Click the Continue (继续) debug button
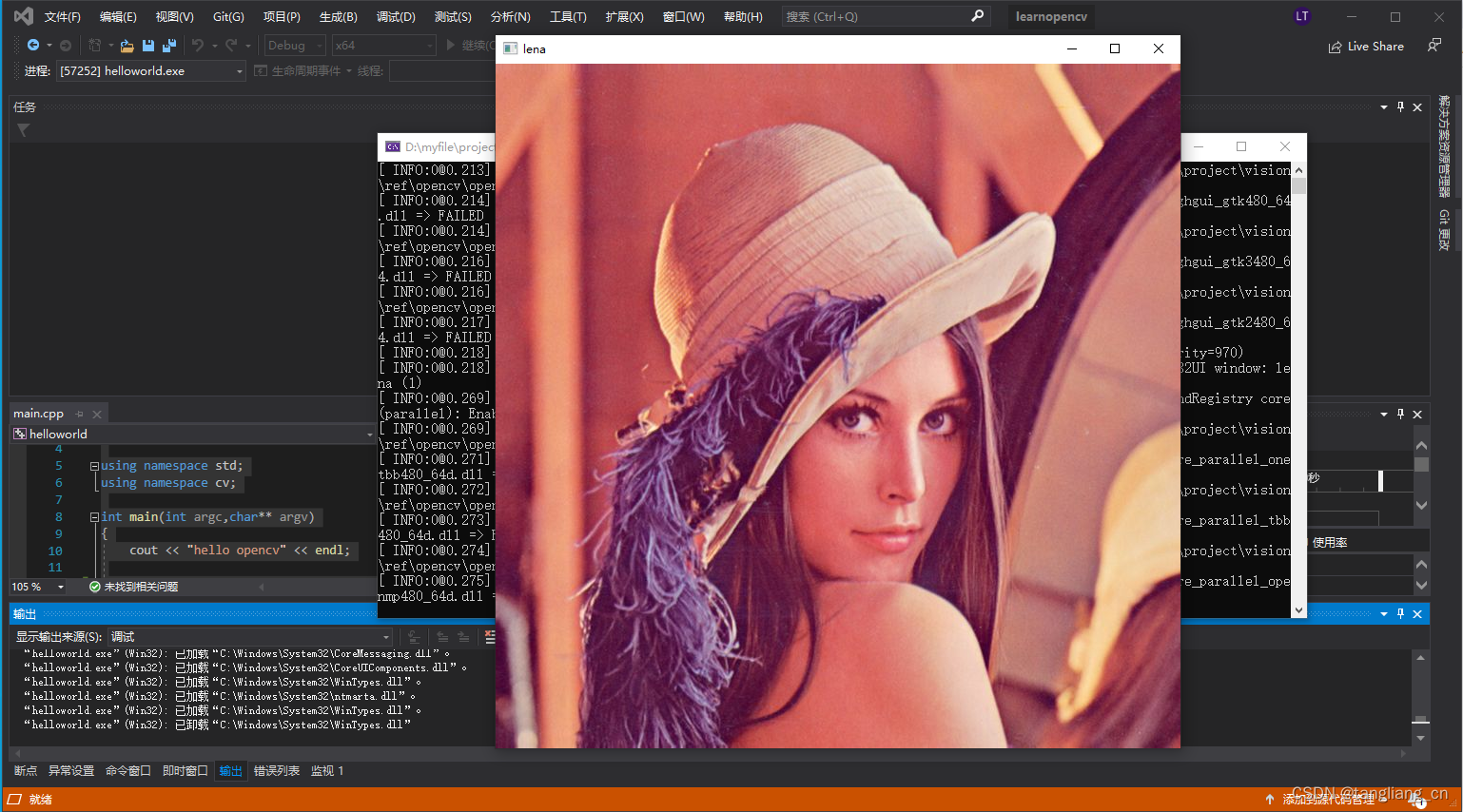This screenshot has height=812, width=1463. 469,45
